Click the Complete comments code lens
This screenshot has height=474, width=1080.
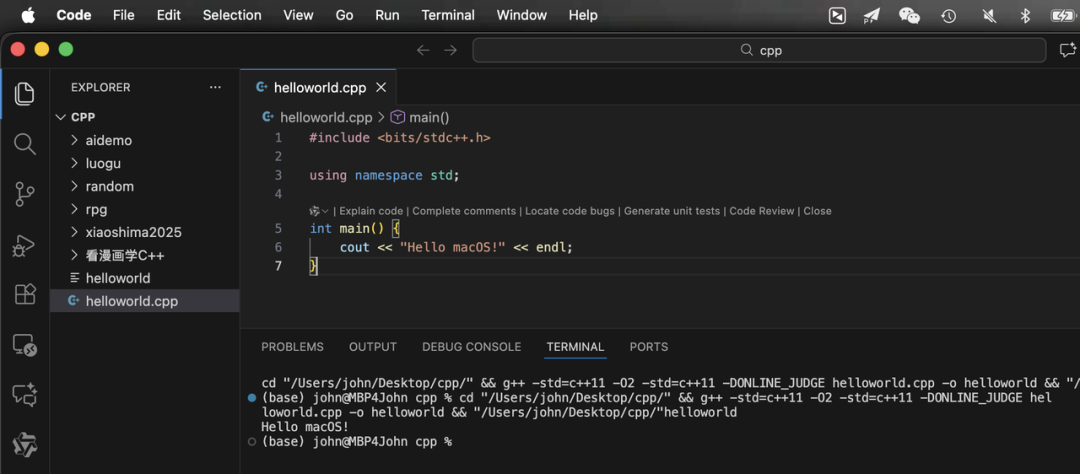(x=464, y=211)
